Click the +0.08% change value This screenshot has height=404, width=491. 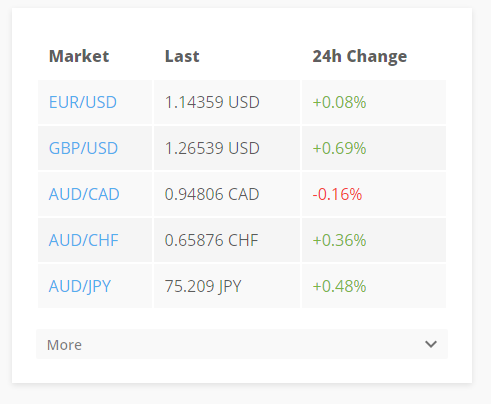[x=339, y=102]
